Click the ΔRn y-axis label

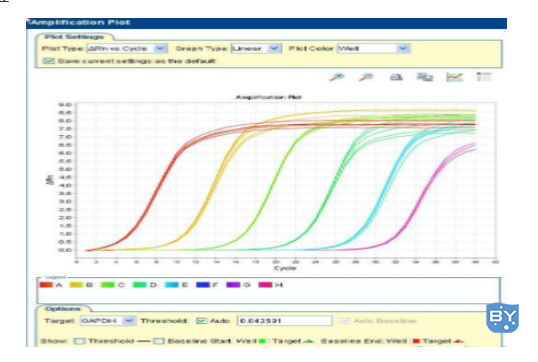(x=50, y=180)
